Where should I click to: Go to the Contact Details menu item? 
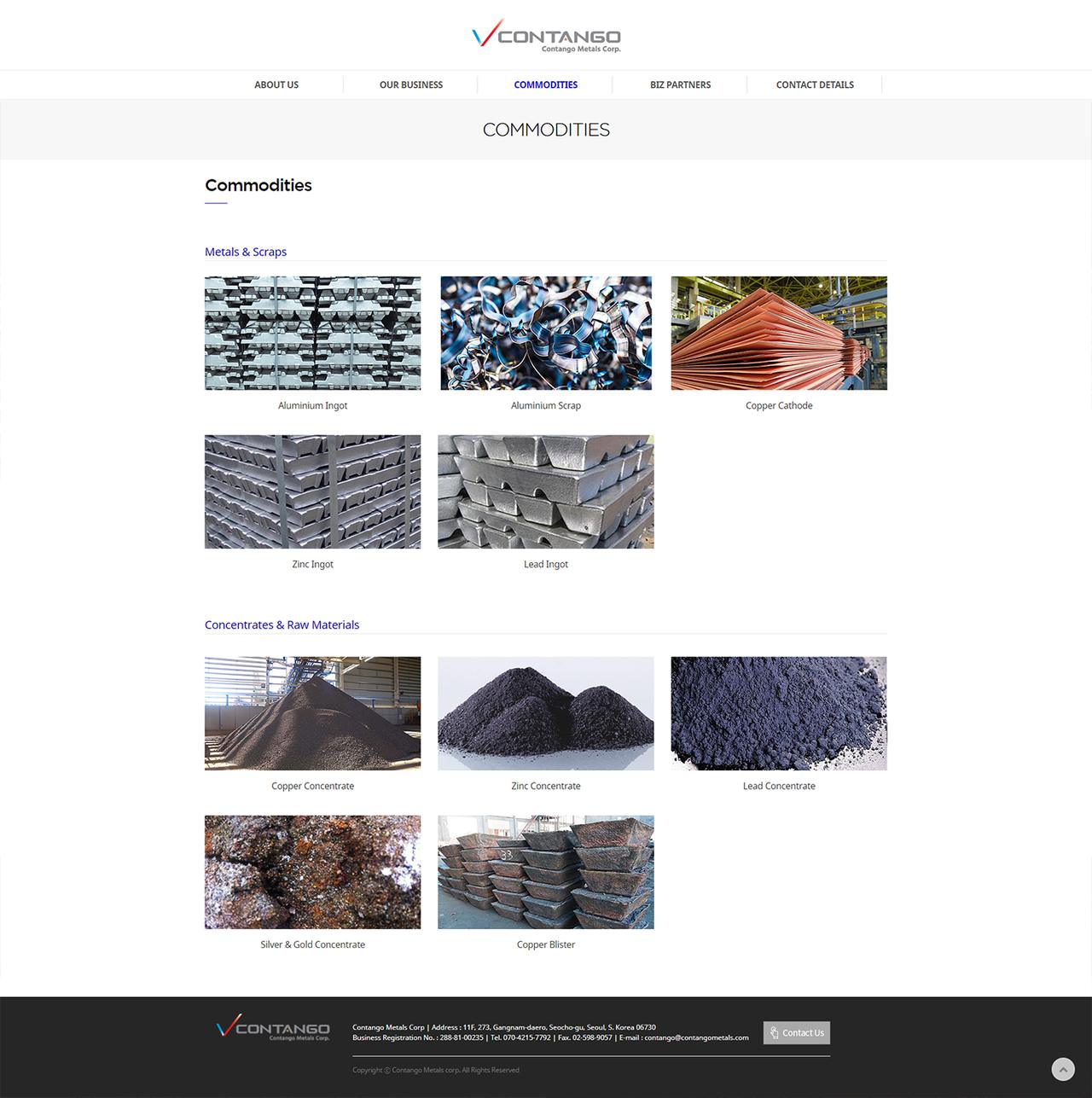[815, 84]
